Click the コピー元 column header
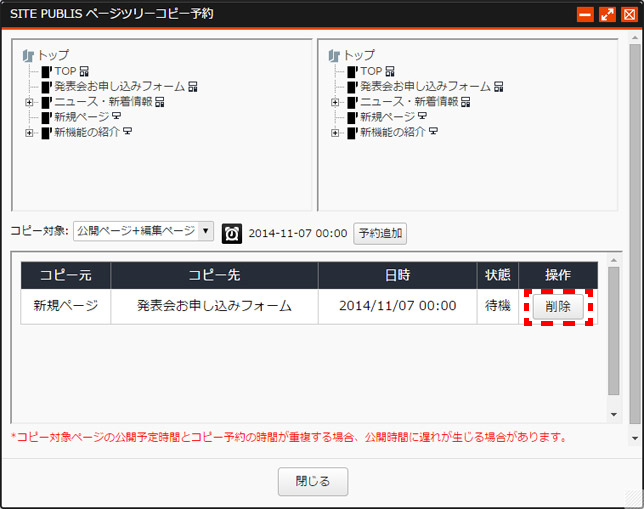Screen dimensions: 644x509 click(x=66, y=275)
